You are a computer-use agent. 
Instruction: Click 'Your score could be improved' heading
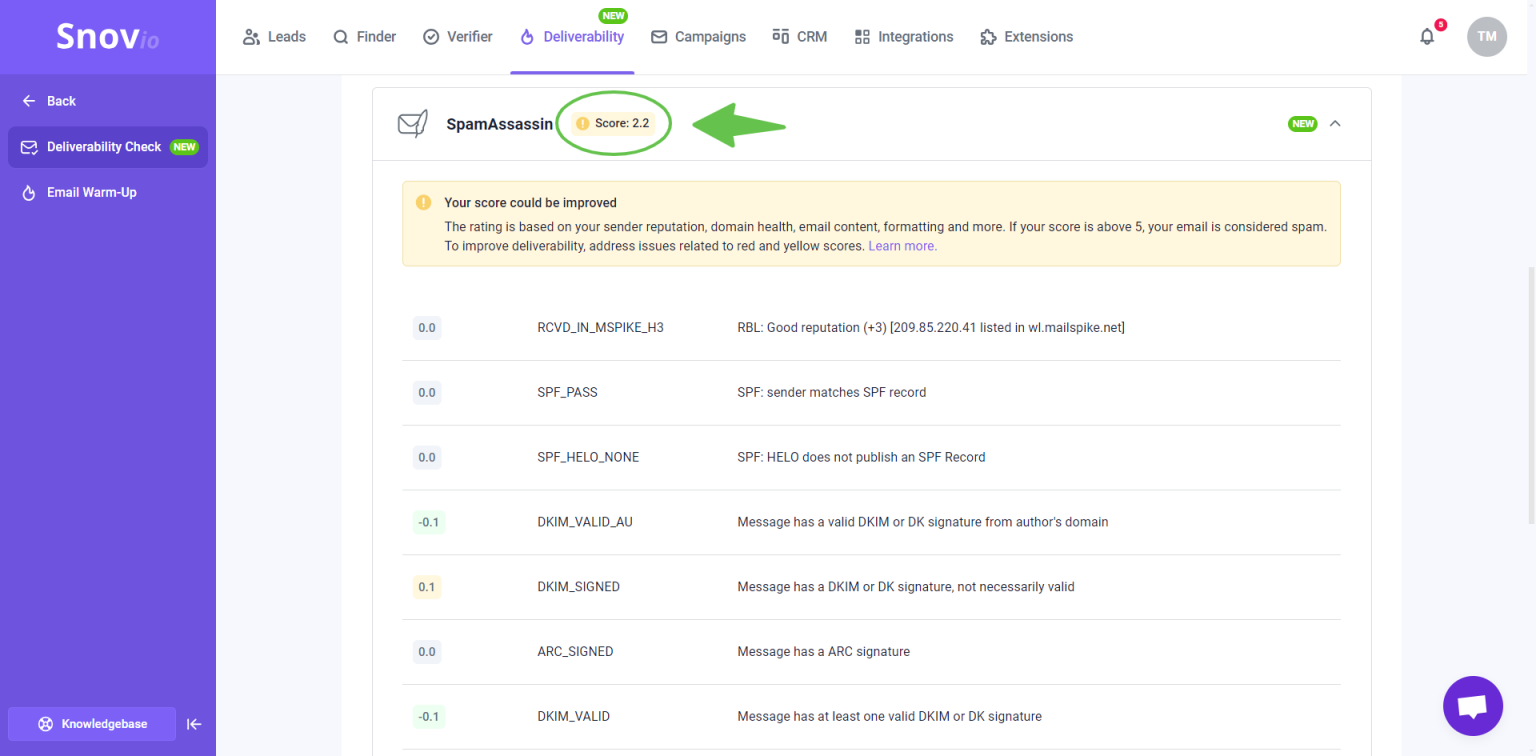[x=531, y=203]
